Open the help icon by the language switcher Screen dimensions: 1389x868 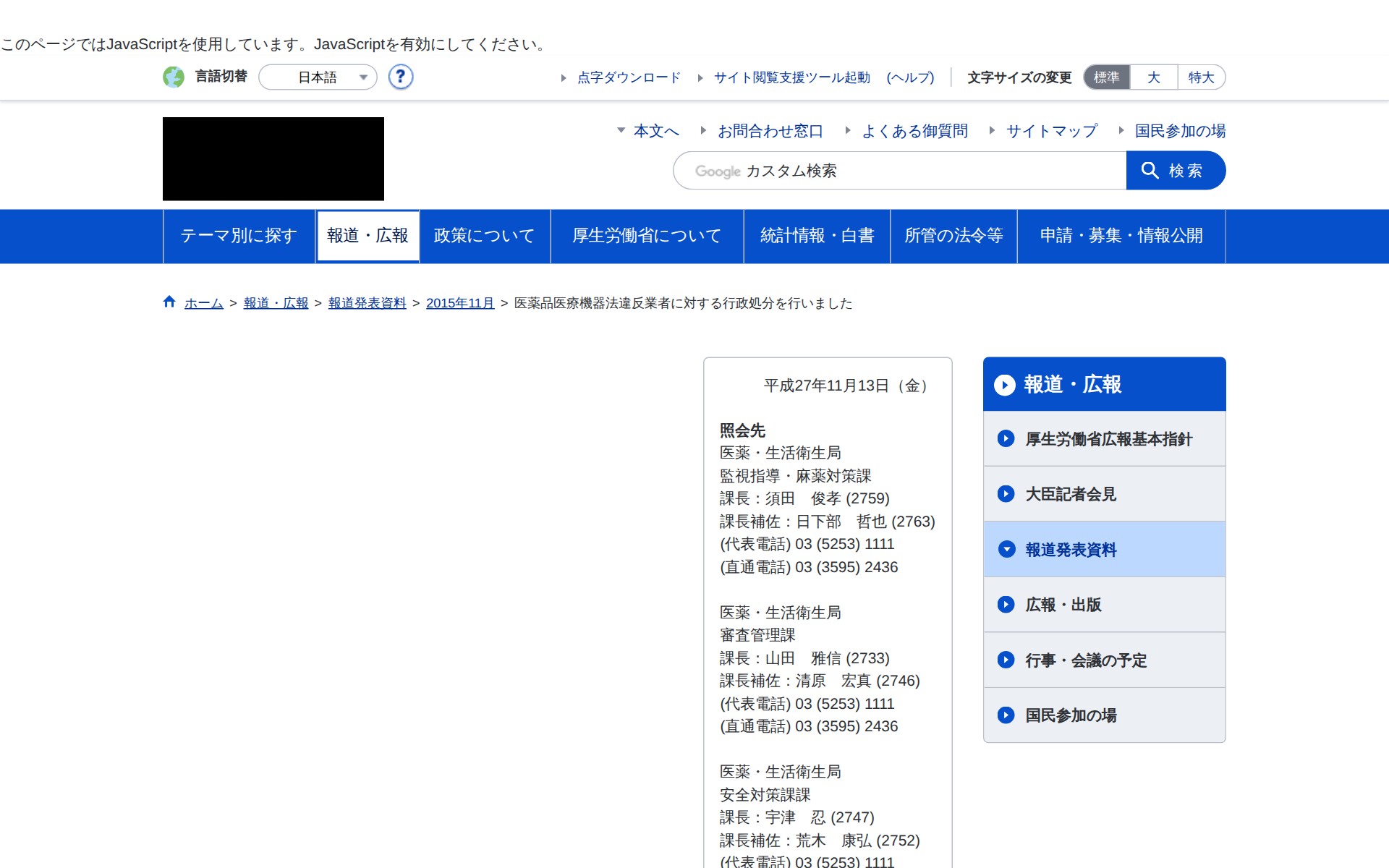pyautogui.click(x=400, y=77)
